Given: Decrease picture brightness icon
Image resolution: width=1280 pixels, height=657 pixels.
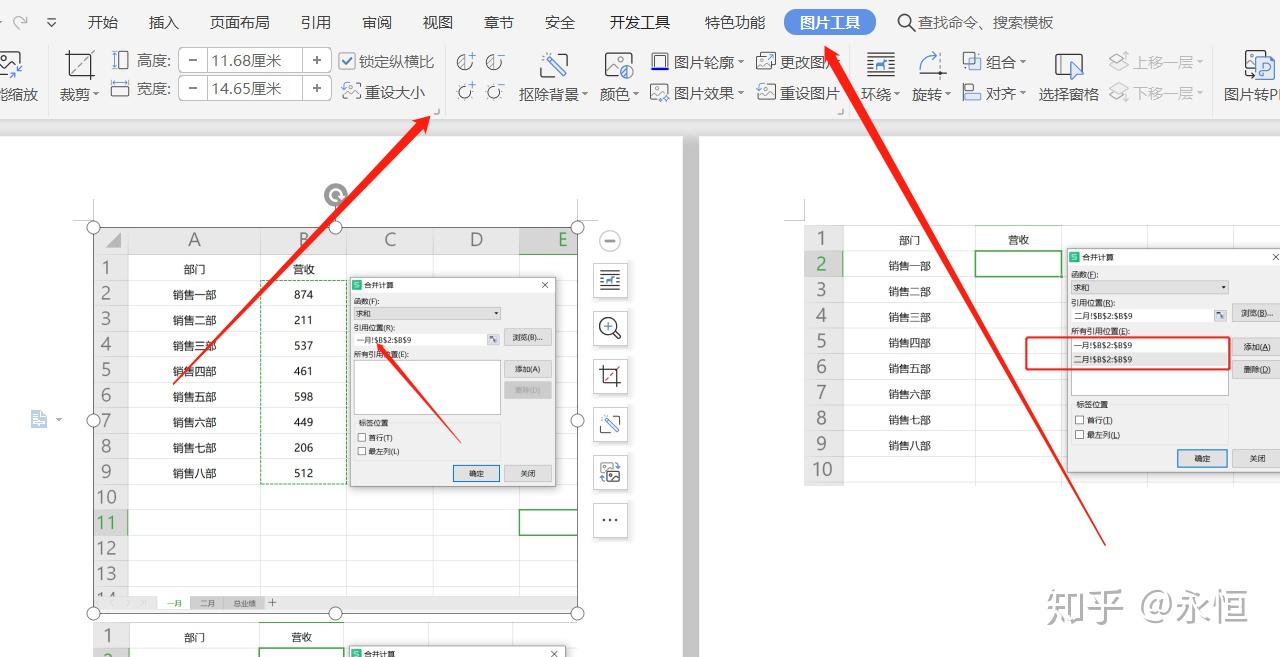Looking at the screenshot, I should (x=495, y=92).
